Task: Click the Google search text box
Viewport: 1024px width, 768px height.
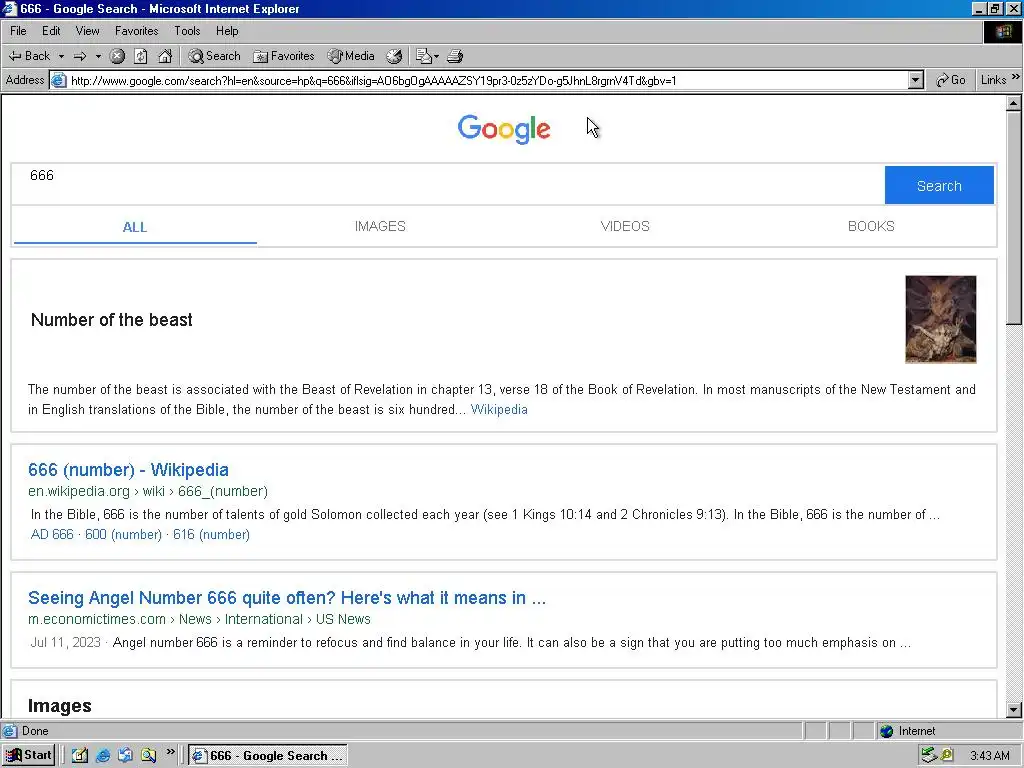Action: pos(448,185)
